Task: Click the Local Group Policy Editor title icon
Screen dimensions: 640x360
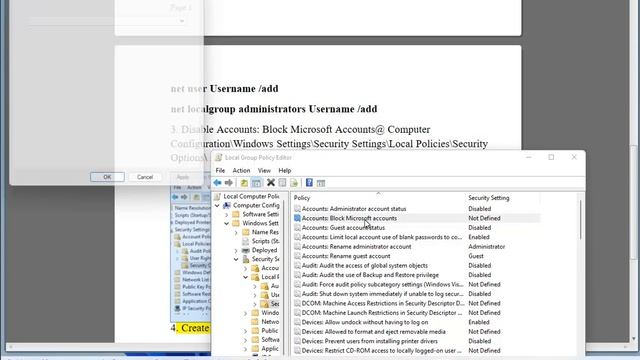Action: (x=219, y=158)
